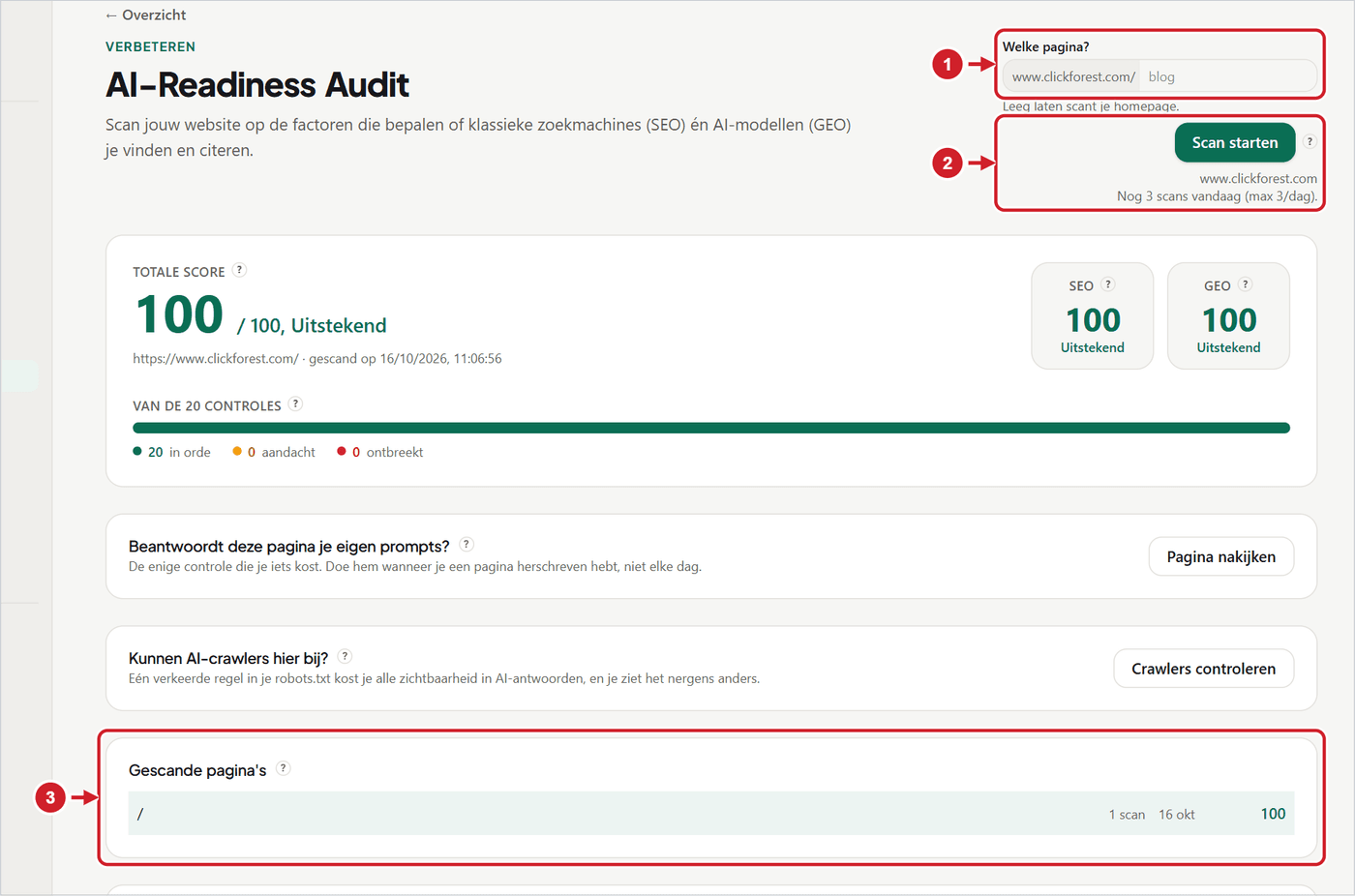
Task: Click 'Nog 3 scans vandaag (max 3/dag).' text
Action: (1217, 196)
